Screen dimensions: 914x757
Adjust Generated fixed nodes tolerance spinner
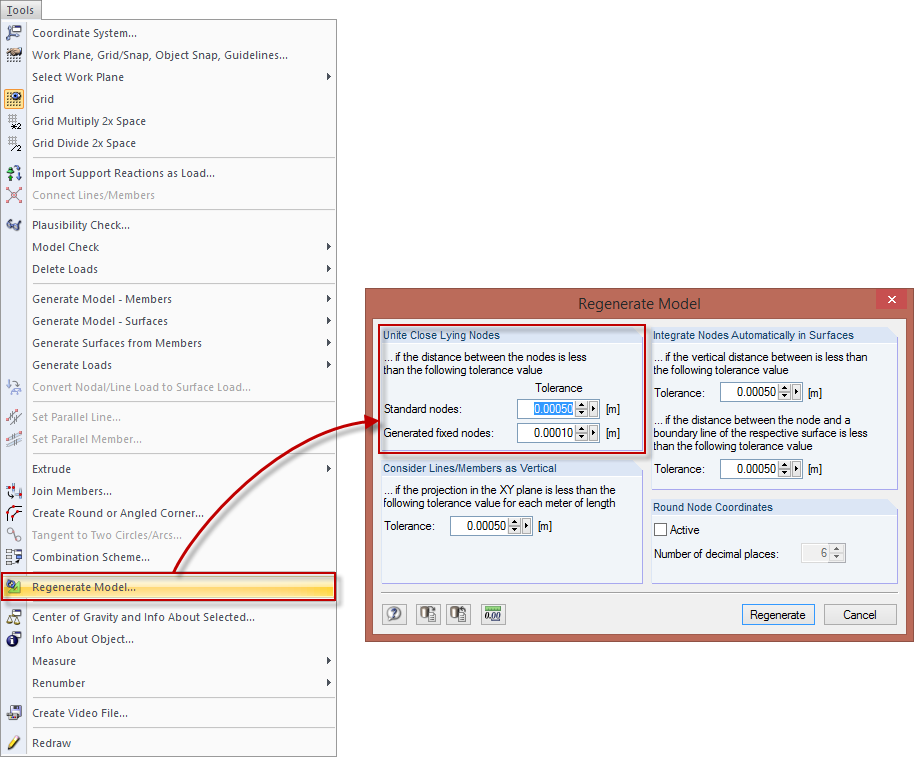[581, 433]
